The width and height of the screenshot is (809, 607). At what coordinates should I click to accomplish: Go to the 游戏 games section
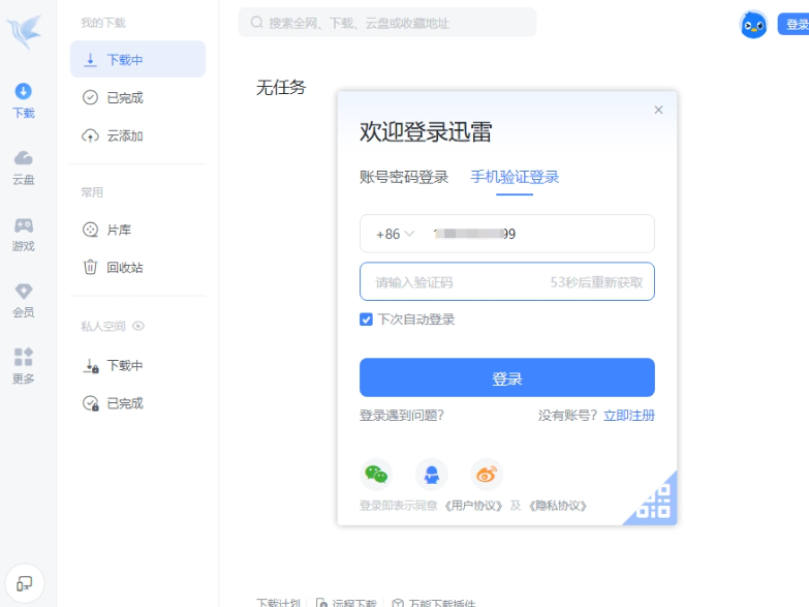click(x=23, y=234)
